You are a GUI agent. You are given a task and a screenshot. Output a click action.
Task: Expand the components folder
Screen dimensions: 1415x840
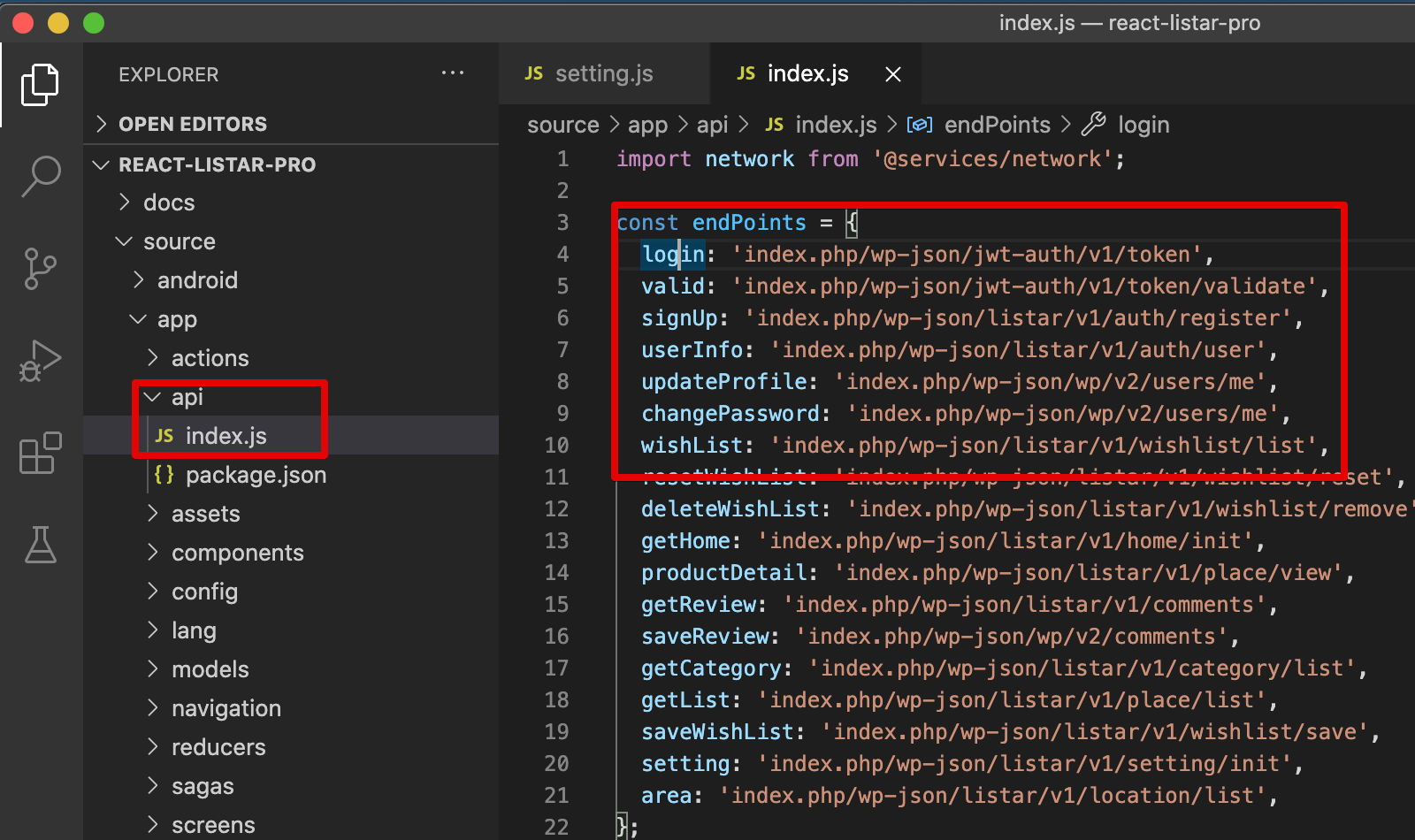coord(291,553)
